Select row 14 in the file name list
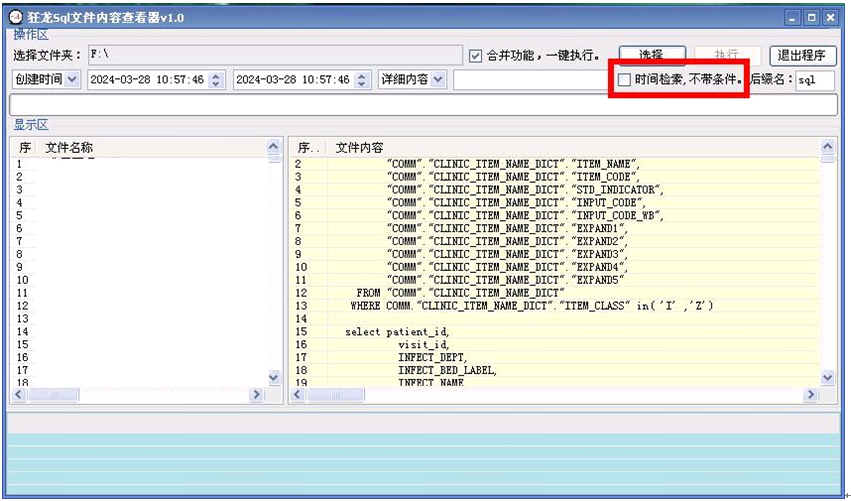 click(x=139, y=332)
